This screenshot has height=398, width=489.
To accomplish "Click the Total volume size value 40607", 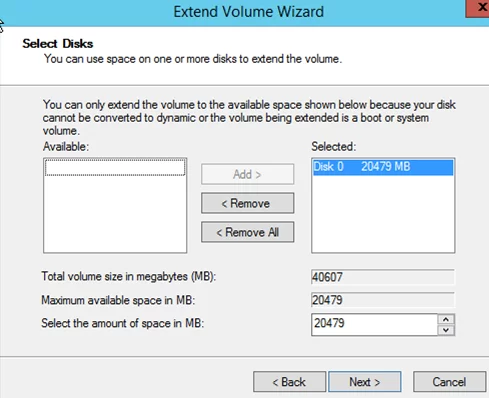I will (383, 277).
